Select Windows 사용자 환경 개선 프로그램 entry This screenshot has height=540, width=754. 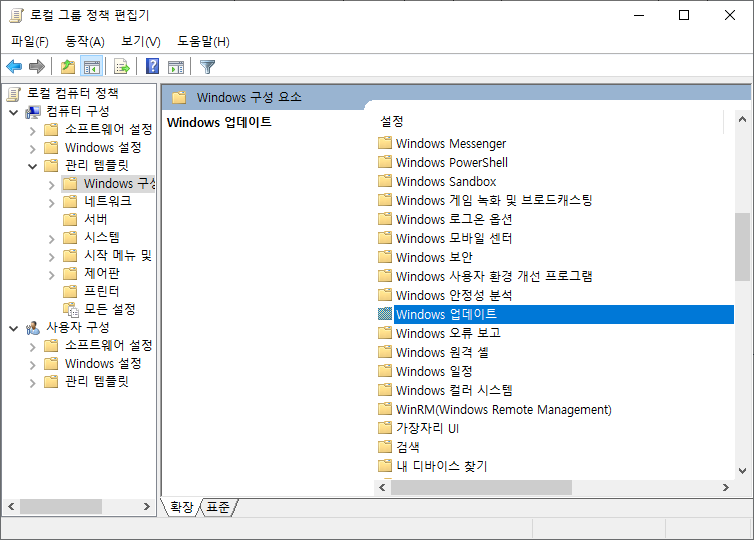[494, 276]
